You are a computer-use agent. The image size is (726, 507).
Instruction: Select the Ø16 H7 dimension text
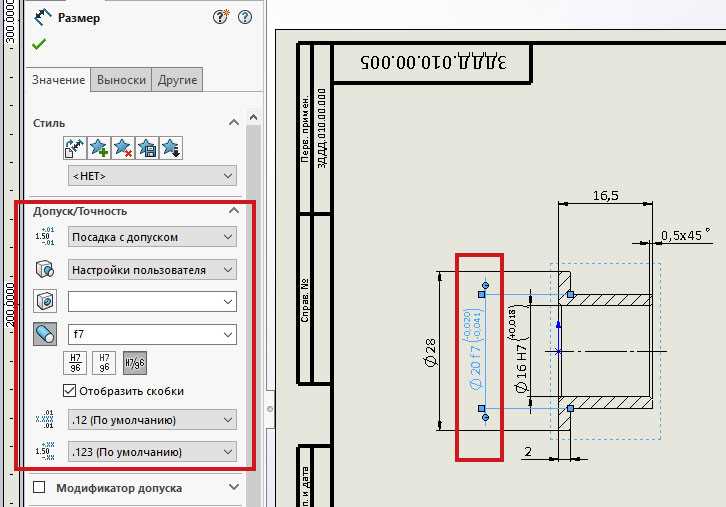pyautogui.click(x=519, y=350)
